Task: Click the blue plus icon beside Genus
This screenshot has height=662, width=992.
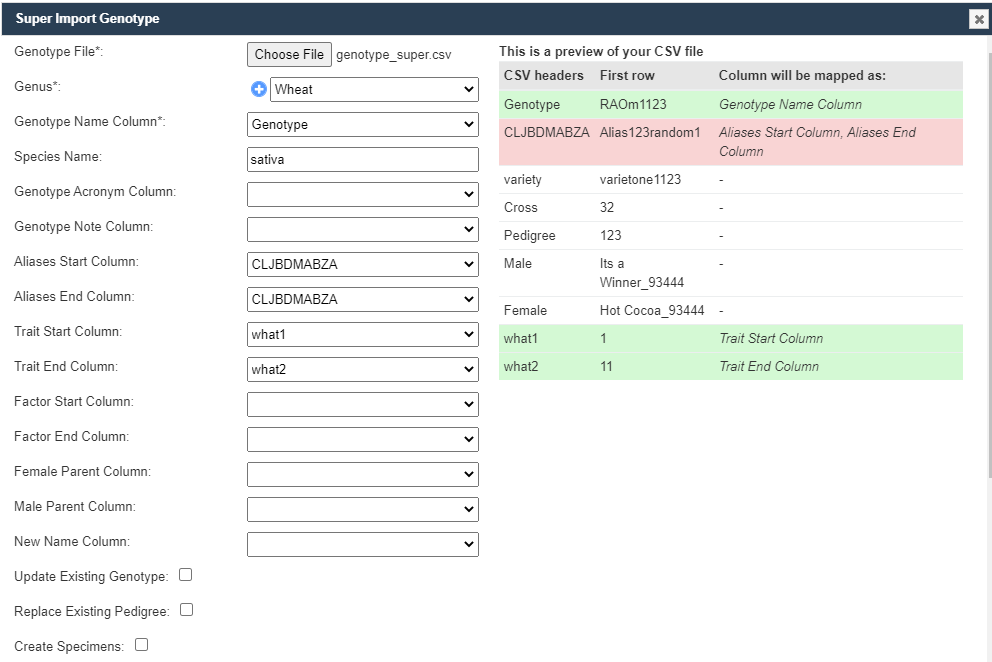Action: tap(258, 89)
